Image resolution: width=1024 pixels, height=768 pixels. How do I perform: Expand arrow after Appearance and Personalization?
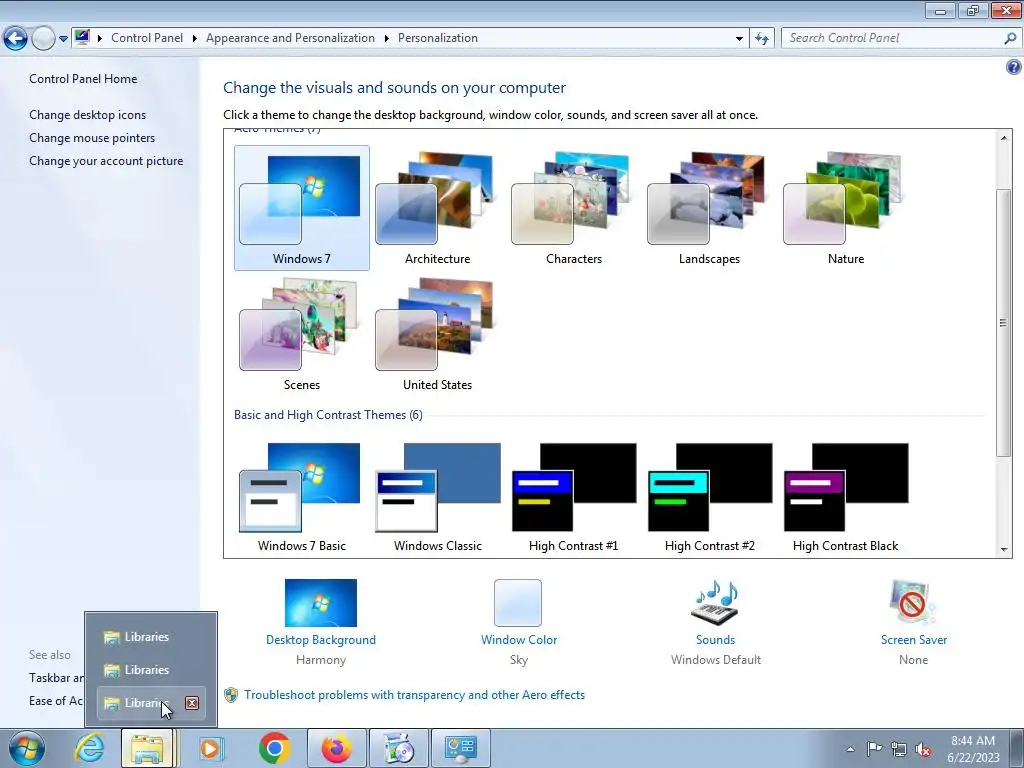coord(387,38)
